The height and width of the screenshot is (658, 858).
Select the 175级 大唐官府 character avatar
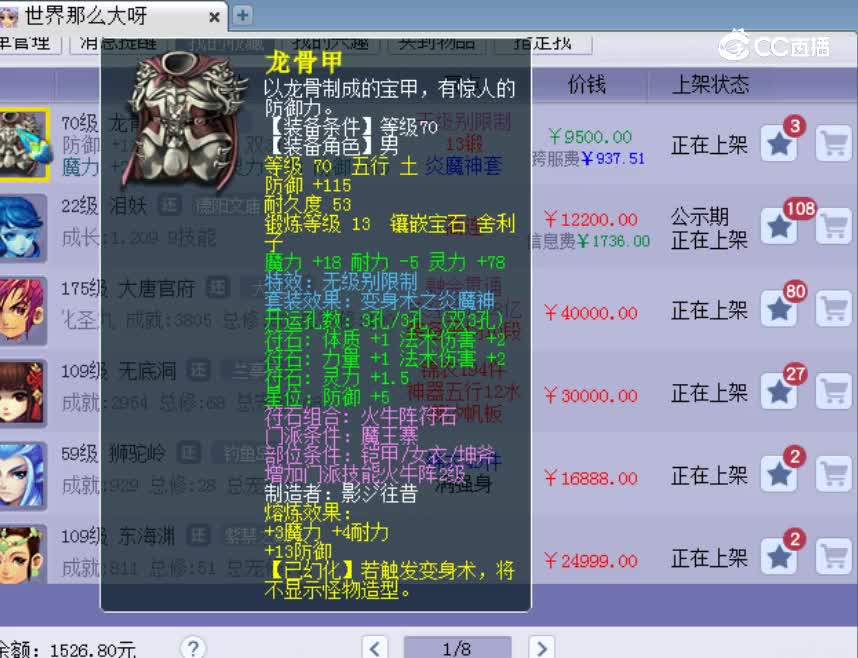pyautogui.click(x=22, y=310)
